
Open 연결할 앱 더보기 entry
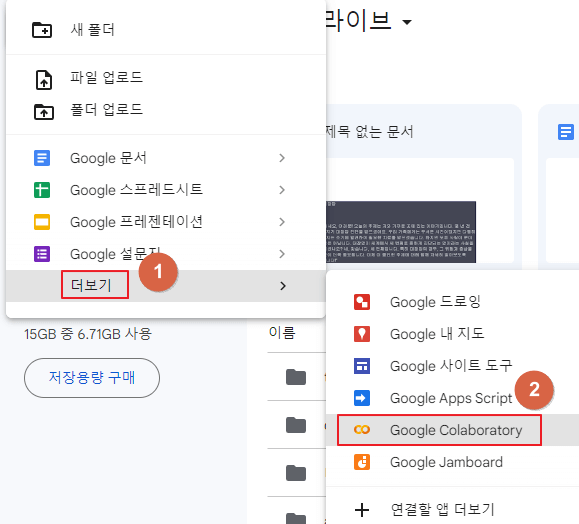[453, 510]
